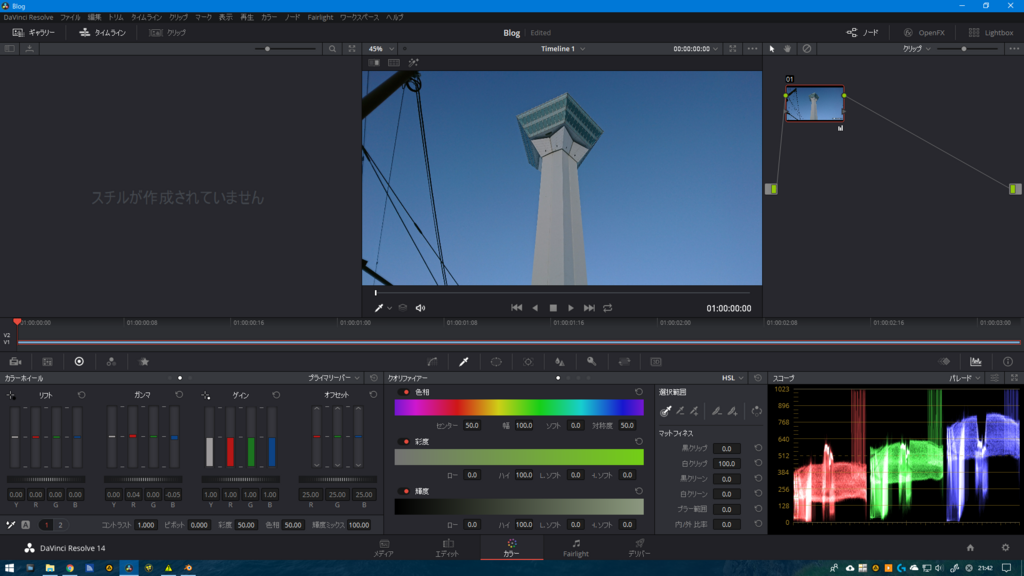This screenshot has width=1024, height=576.
Task: Open the ファイル menu
Action: 71,18
